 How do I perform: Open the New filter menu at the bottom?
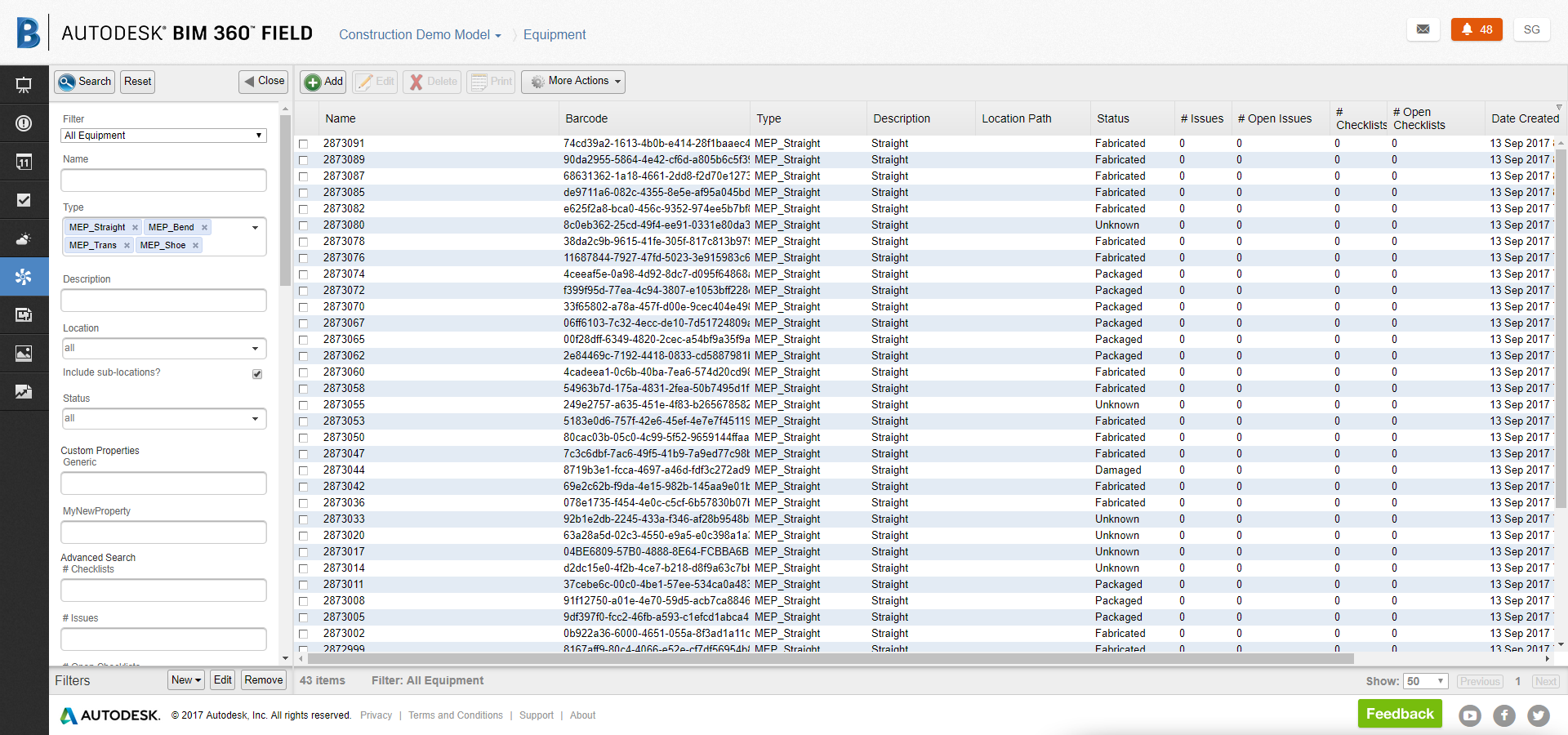[x=185, y=679]
